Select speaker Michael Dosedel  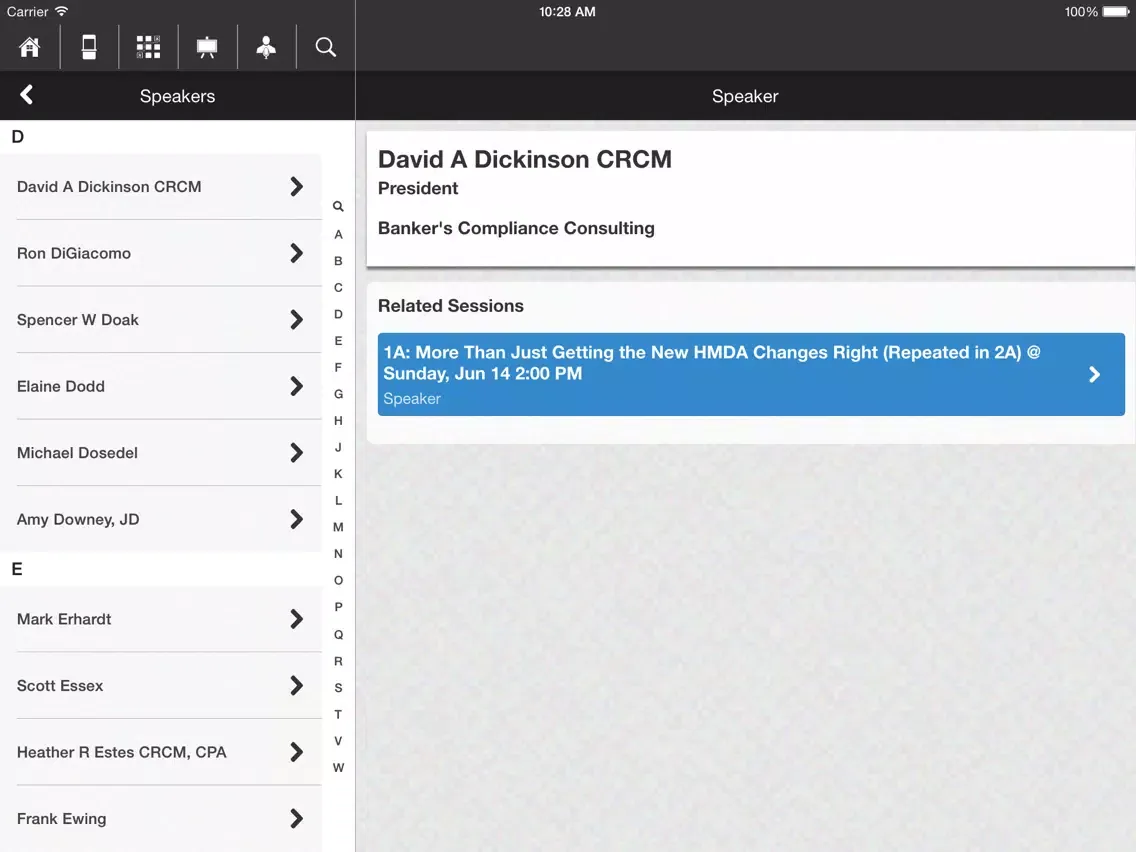pyautogui.click(x=161, y=453)
